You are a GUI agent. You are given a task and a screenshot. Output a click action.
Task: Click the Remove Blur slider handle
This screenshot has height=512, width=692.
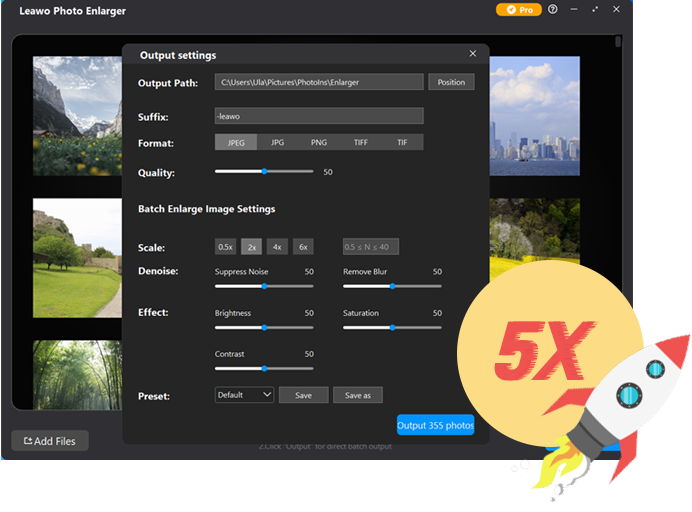point(392,286)
